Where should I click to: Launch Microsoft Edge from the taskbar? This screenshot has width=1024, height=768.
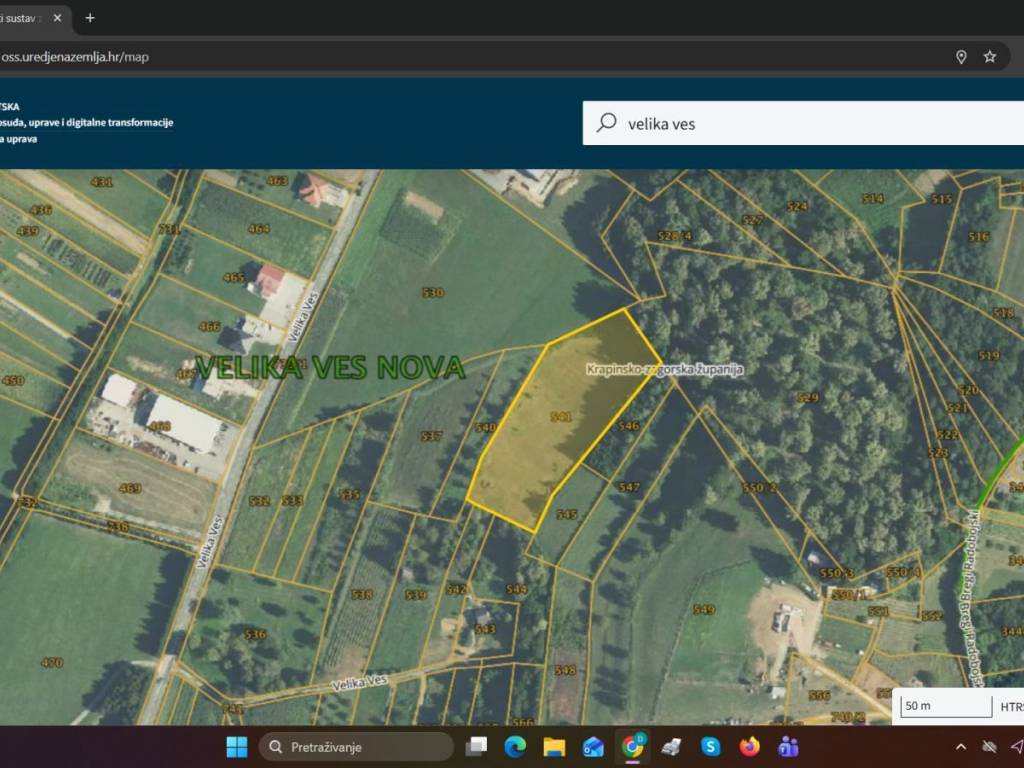click(515, 746)
